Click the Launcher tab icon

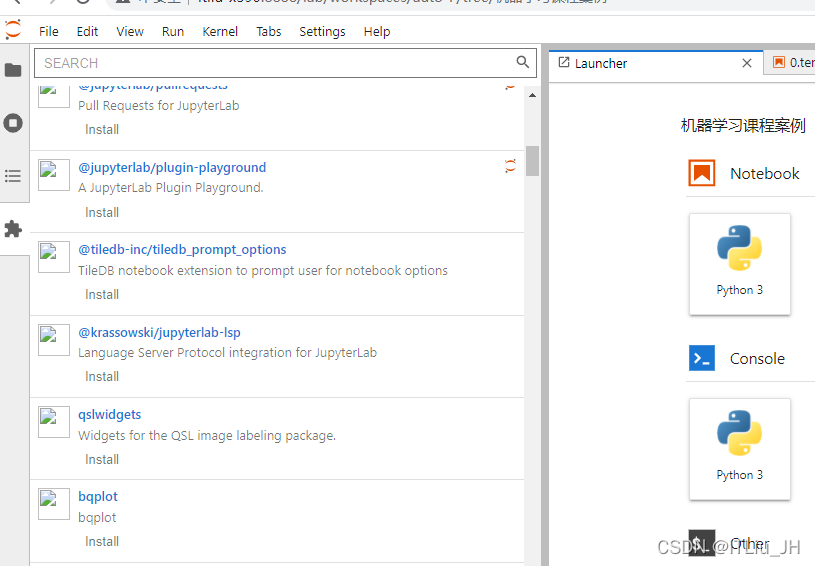pos(564,62)
